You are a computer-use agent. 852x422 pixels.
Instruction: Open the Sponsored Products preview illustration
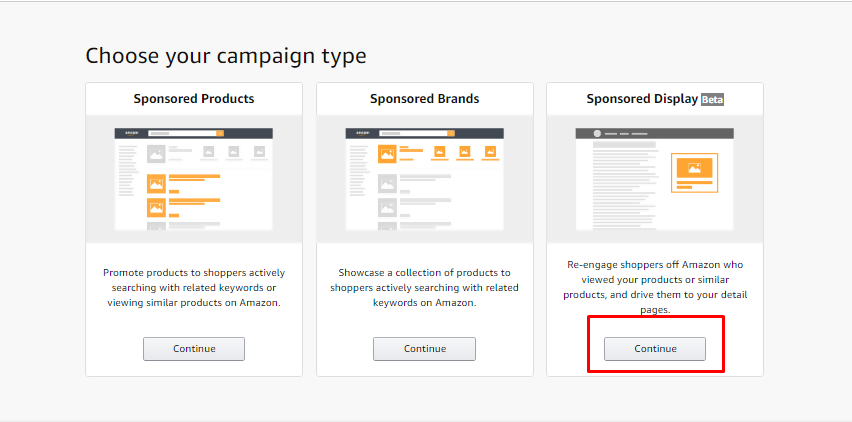click(194, 179)
